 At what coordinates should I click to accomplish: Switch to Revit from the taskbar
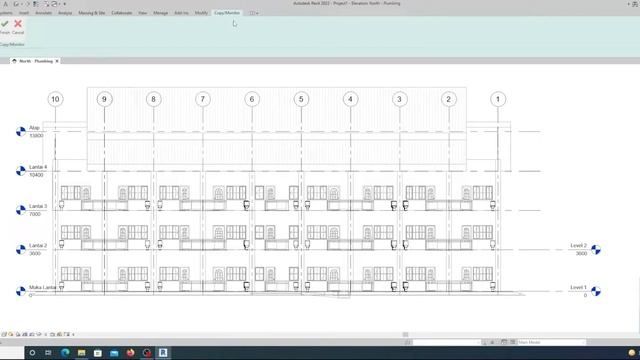coord(163,353)
